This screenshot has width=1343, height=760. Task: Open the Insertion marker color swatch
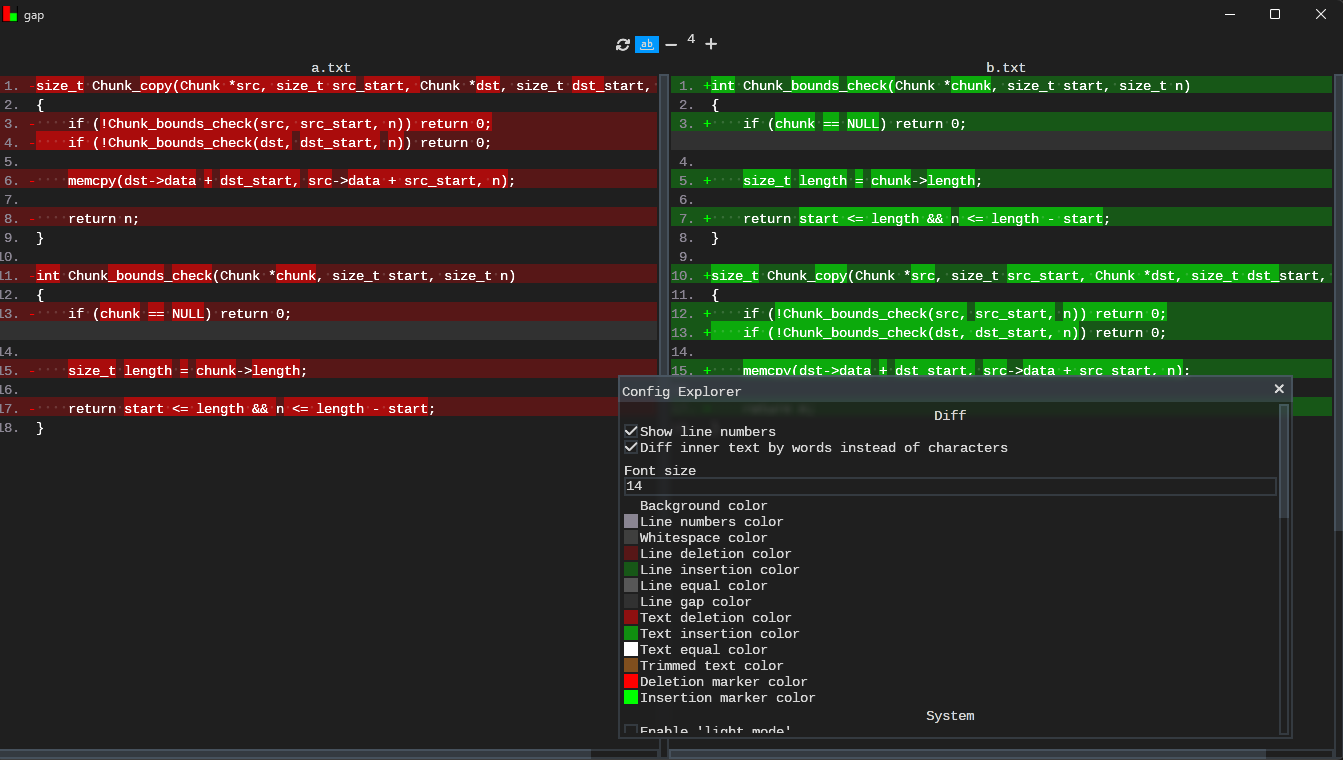click(631, 697)
